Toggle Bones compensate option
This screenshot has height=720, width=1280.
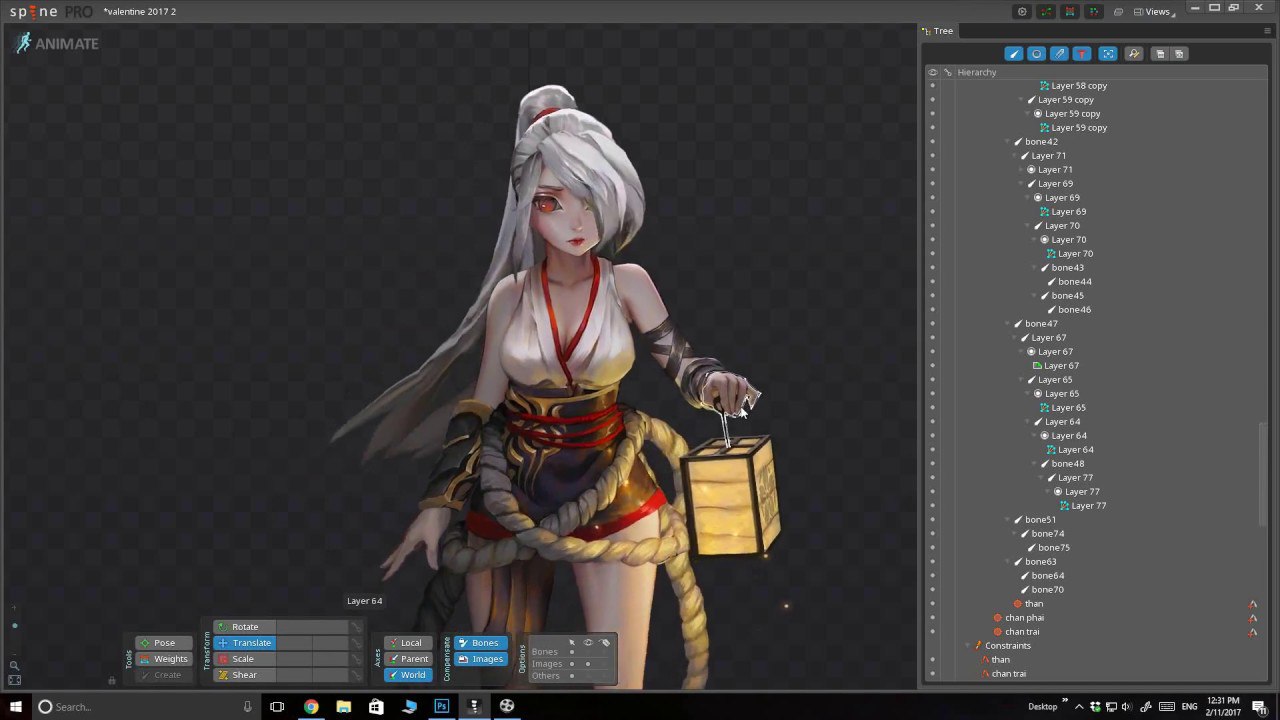tap(481, 643)
